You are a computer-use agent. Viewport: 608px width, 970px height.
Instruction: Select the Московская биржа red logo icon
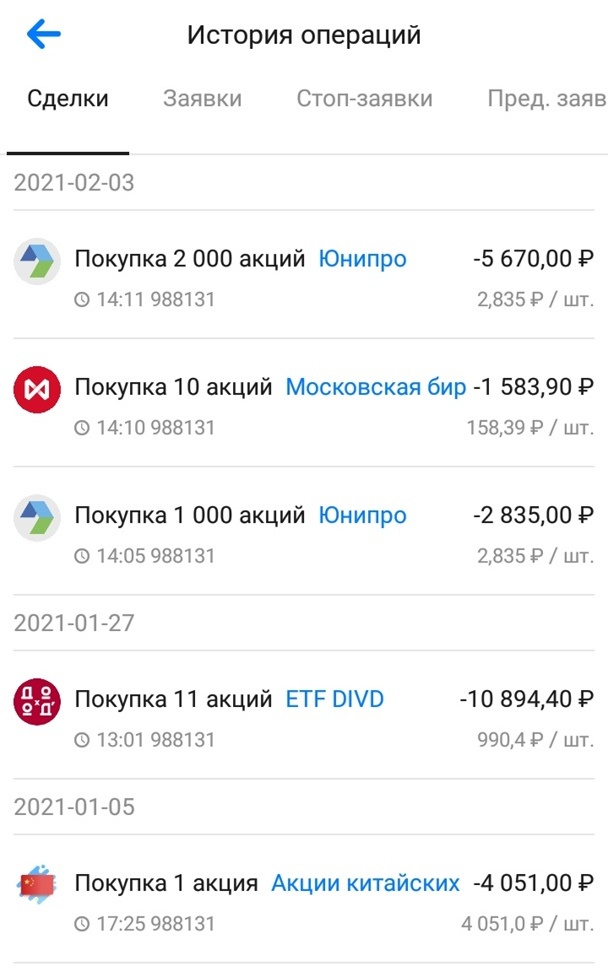37,386
